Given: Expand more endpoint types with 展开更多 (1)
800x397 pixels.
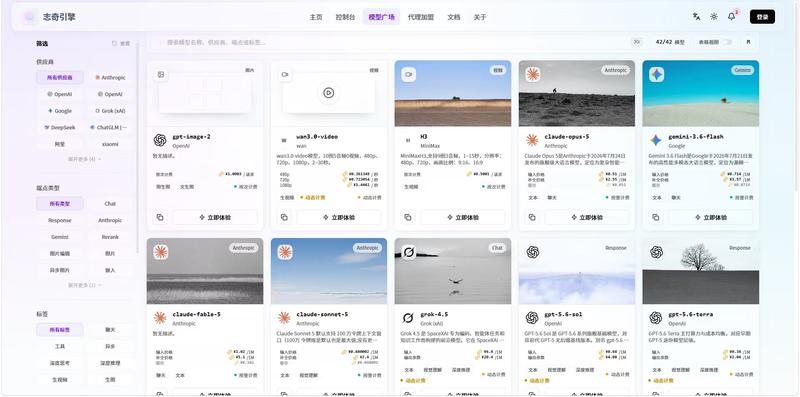Looking at the screenshot, I should [85, 285].
